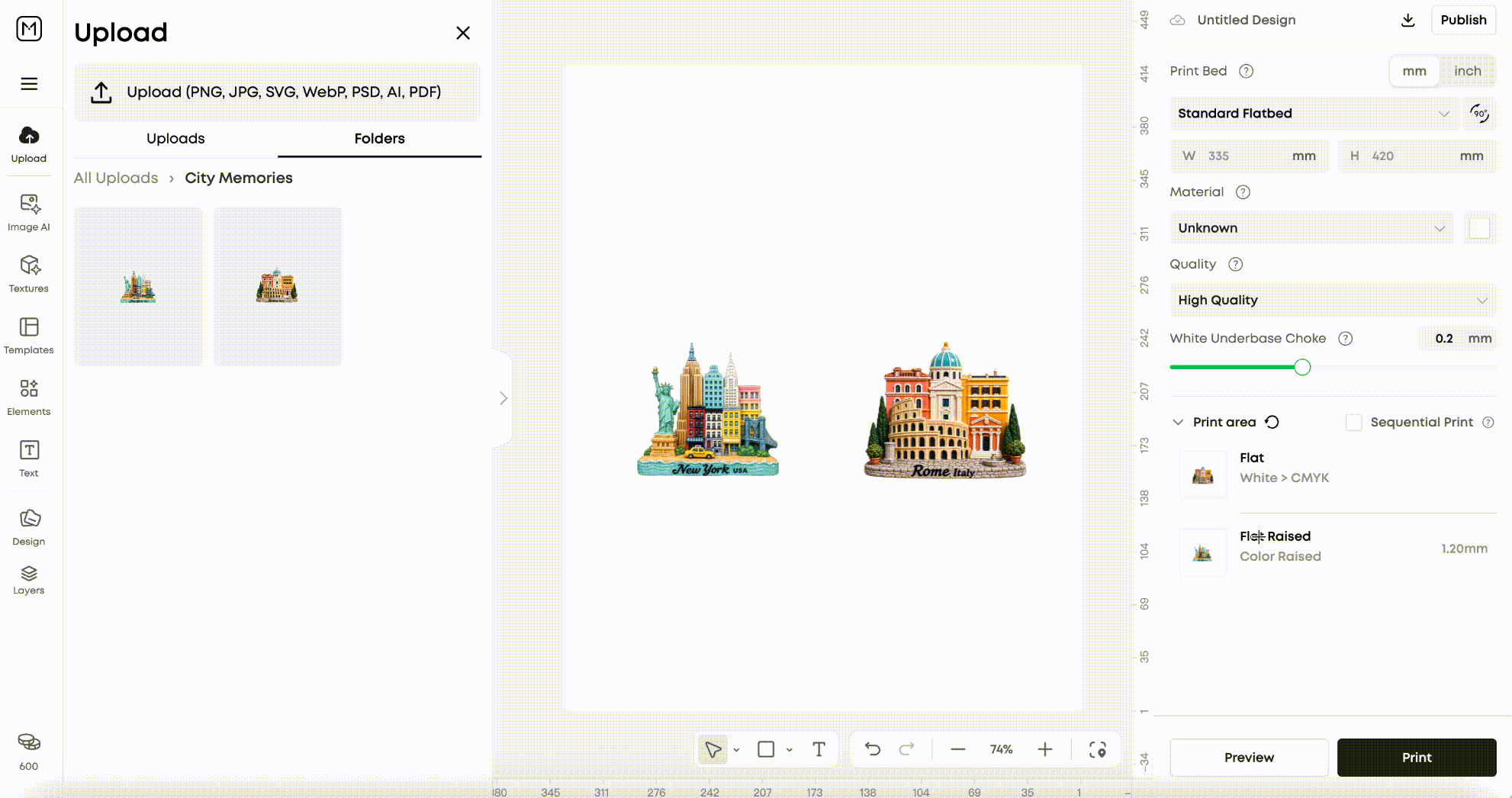Select the New York thumbnail in the folder

click(139, 286)
